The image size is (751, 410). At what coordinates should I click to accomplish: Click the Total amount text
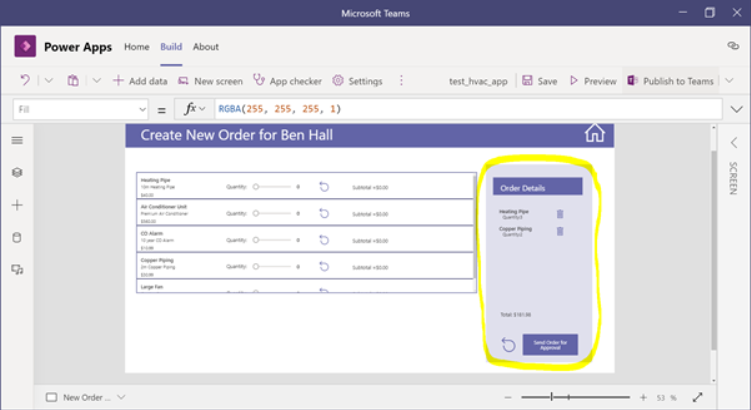(515, 315)
